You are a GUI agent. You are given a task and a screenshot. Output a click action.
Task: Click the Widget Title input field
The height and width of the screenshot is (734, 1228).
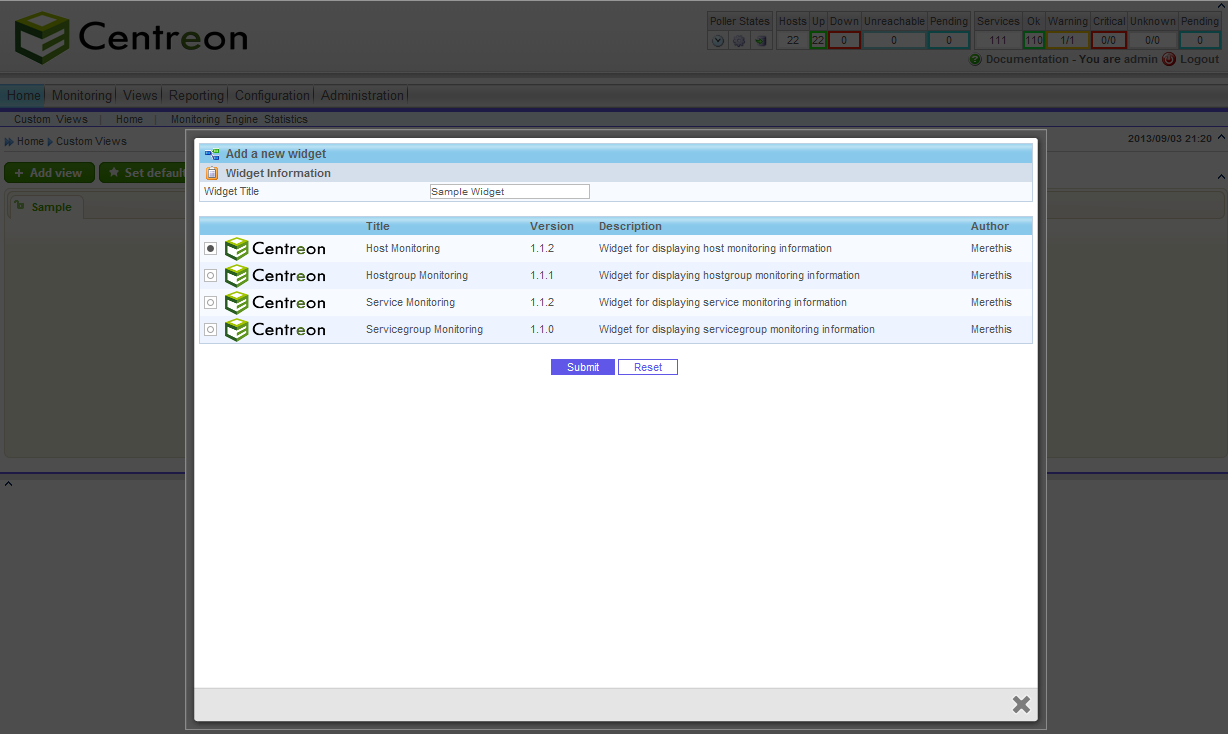(509, 191)
